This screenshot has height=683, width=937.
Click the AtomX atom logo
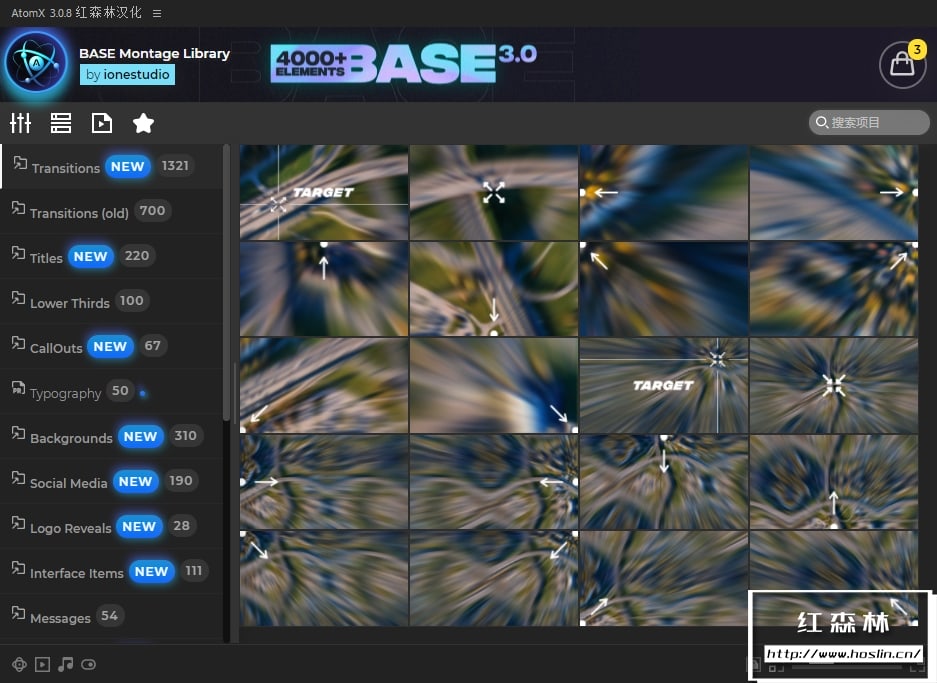[36, 63]
